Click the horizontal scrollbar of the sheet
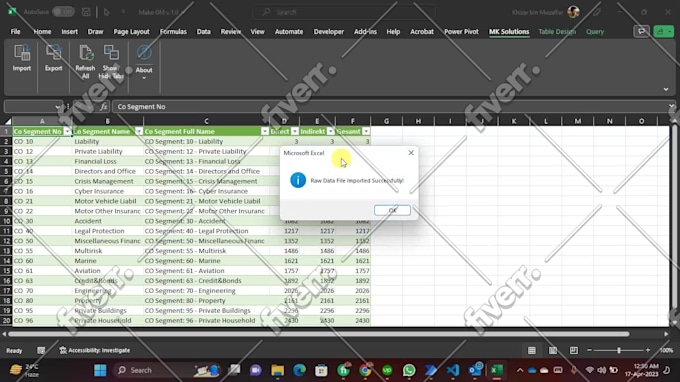 pyautogui.click(x=319, y=334)
